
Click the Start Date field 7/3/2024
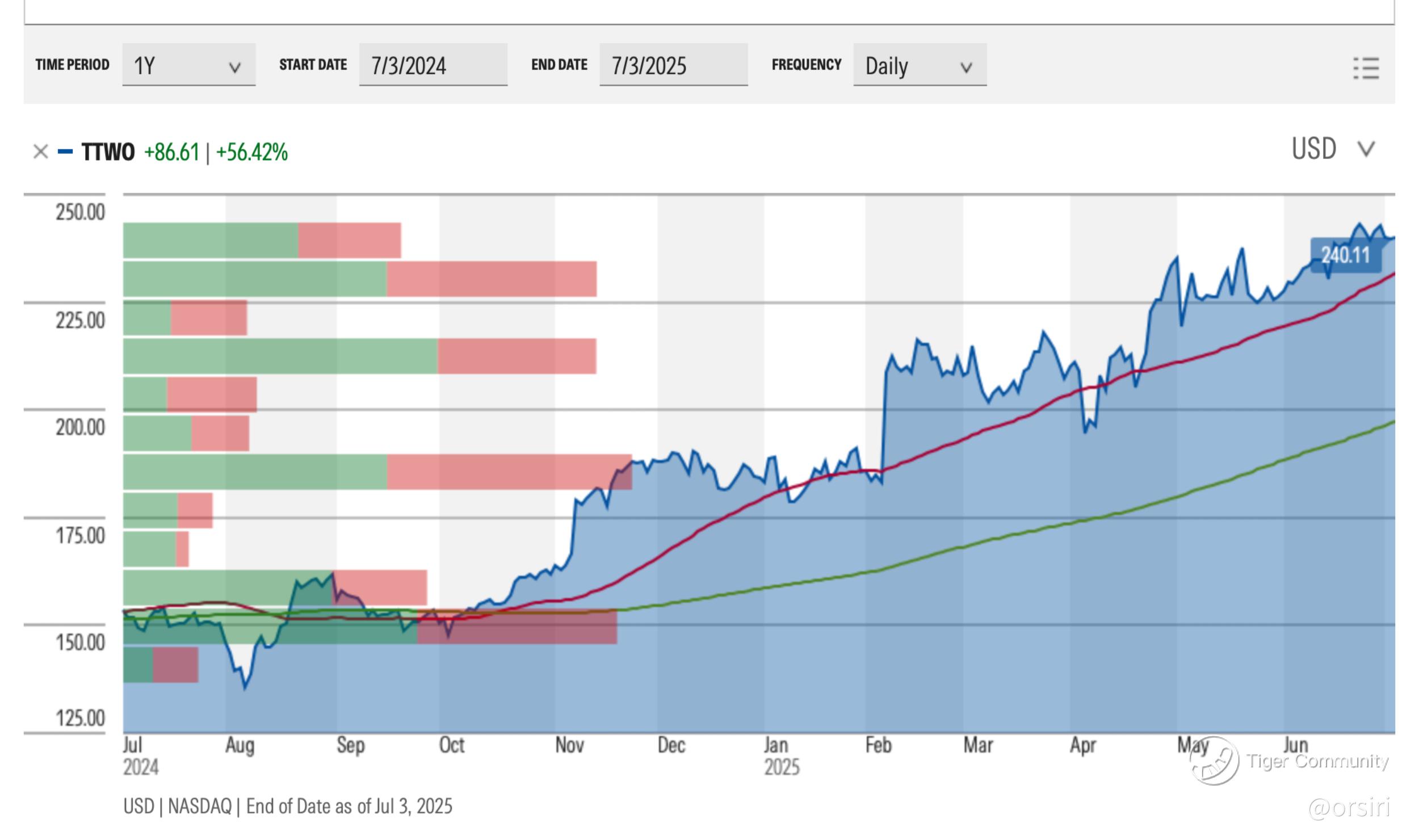coord(433,65)
